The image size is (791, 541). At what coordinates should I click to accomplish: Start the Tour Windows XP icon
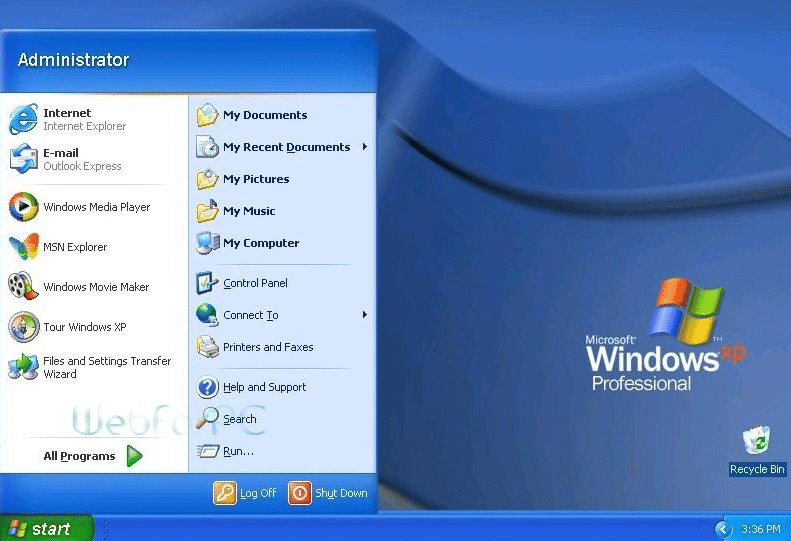(x=23, y=327)
